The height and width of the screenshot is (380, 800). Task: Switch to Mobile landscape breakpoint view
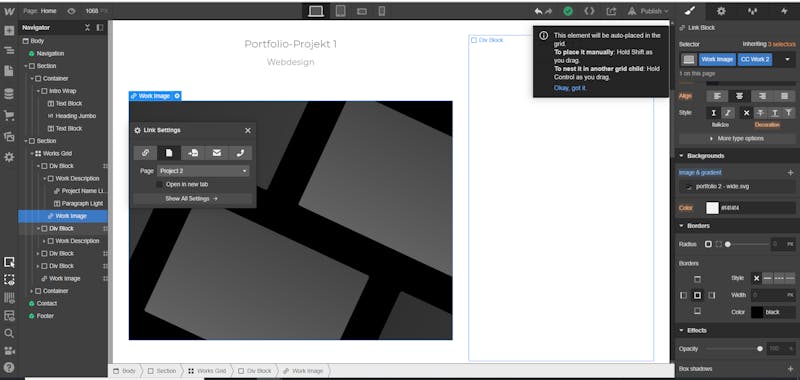click(x=362, y=11)
